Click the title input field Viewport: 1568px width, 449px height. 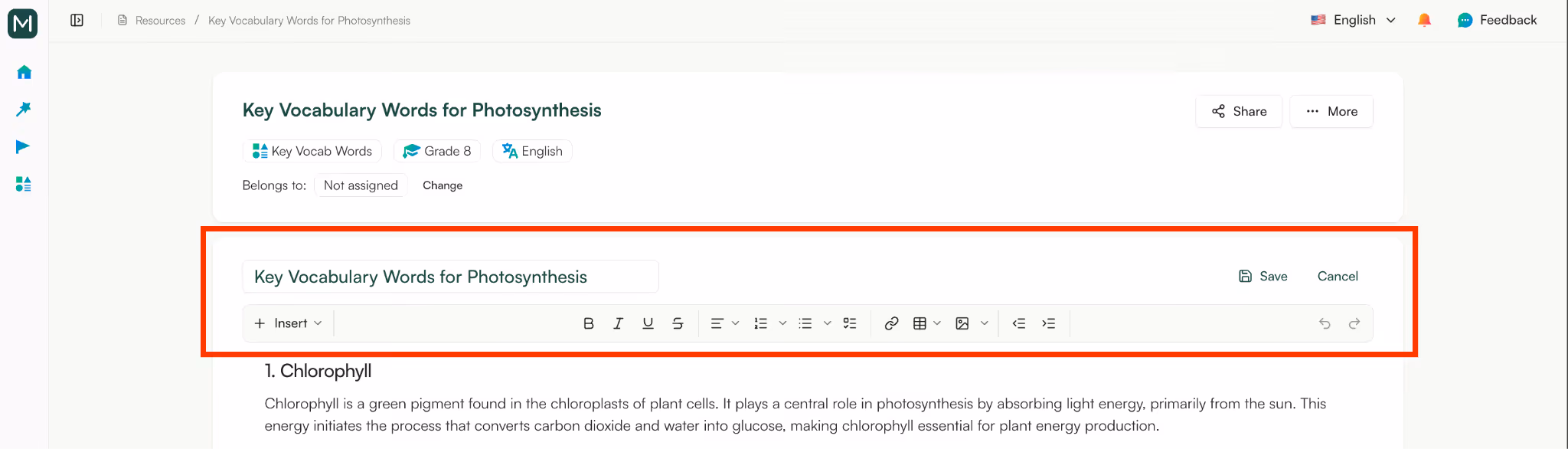[x=450, y=277]
